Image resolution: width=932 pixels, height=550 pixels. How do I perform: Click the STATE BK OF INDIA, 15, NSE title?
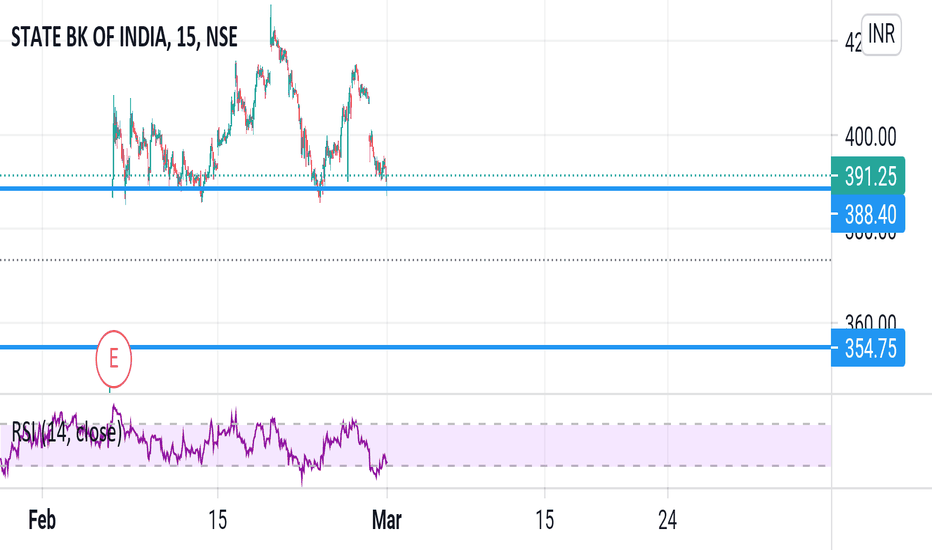(124, 37)
